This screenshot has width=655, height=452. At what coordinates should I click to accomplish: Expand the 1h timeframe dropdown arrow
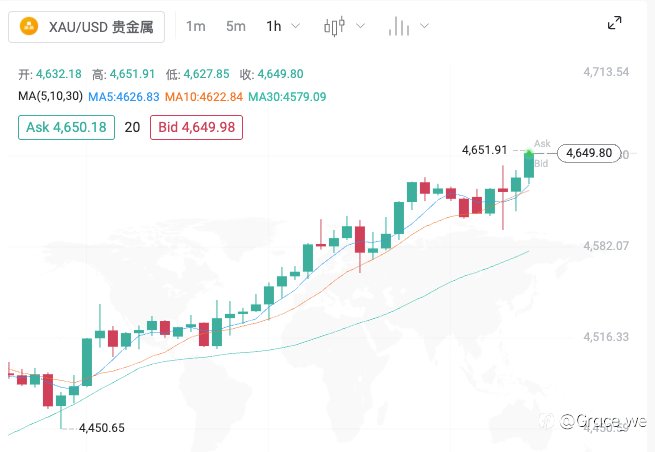click(295, 26)
